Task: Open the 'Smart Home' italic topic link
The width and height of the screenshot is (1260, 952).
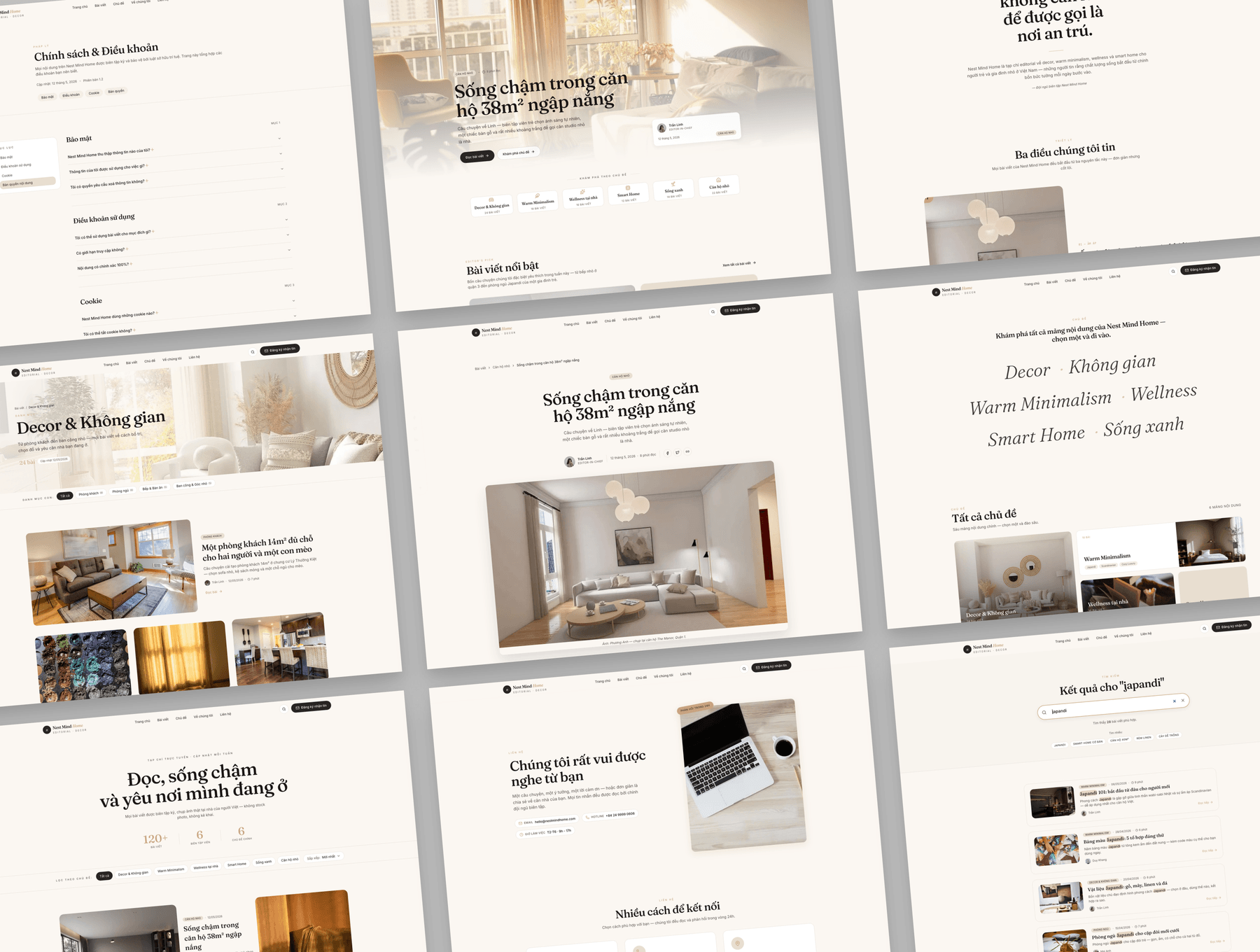Action: pyautogui.click(x=1036, y=437)
